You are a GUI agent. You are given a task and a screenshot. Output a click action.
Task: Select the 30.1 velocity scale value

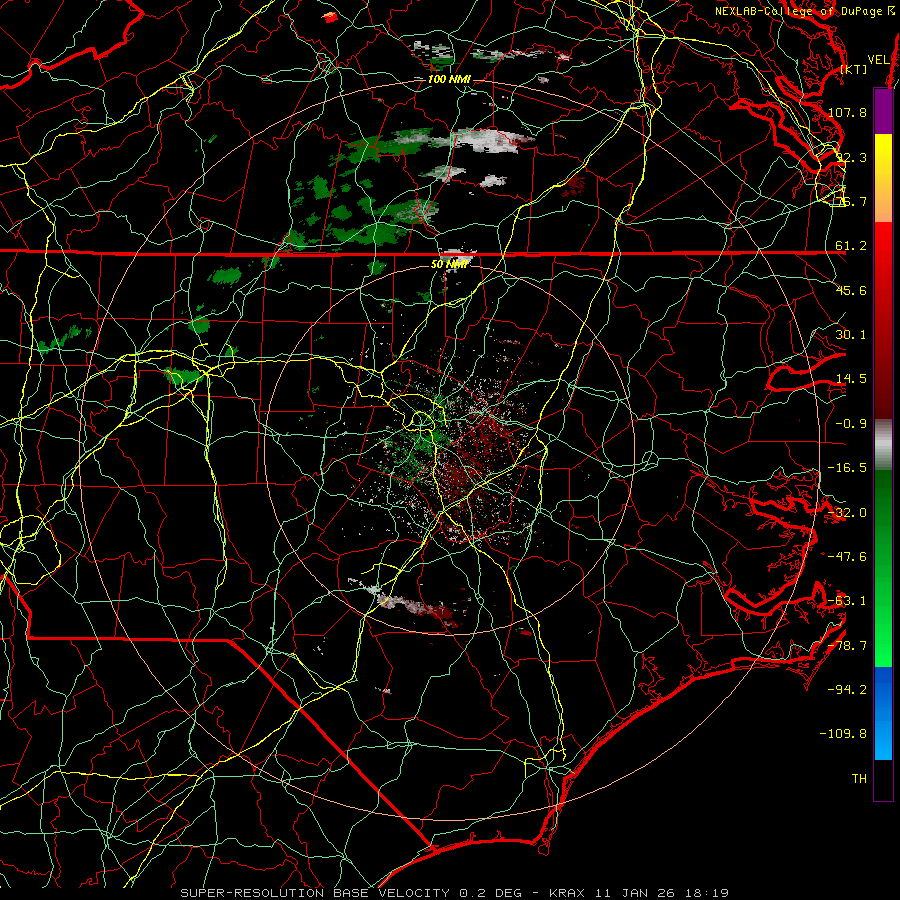pos(851,335)
